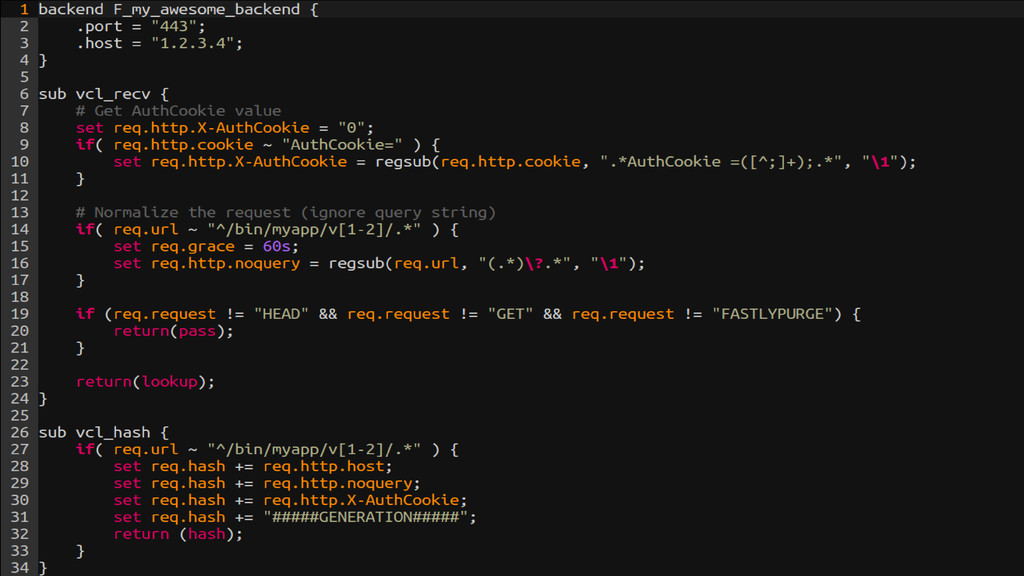The height and width of the screenshot is (576, 1024).
Task: Click req.http.host on line 28
Action: click(323, 467)
